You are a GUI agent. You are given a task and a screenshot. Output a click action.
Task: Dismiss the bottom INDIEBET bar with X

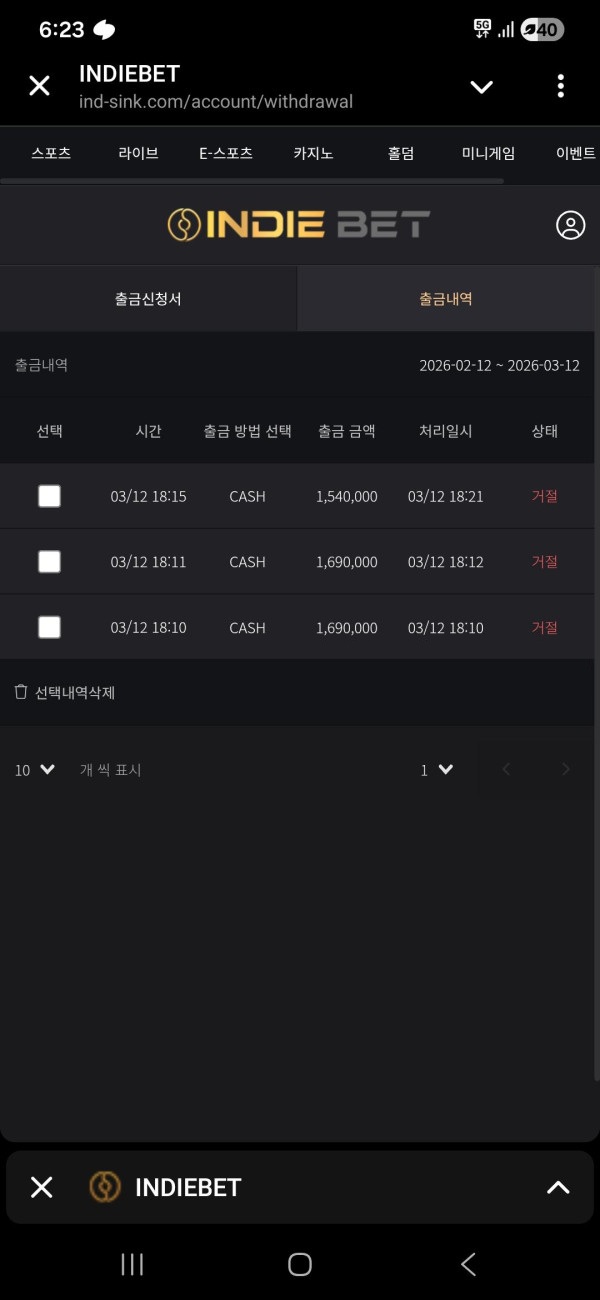tap(41, 1187)
